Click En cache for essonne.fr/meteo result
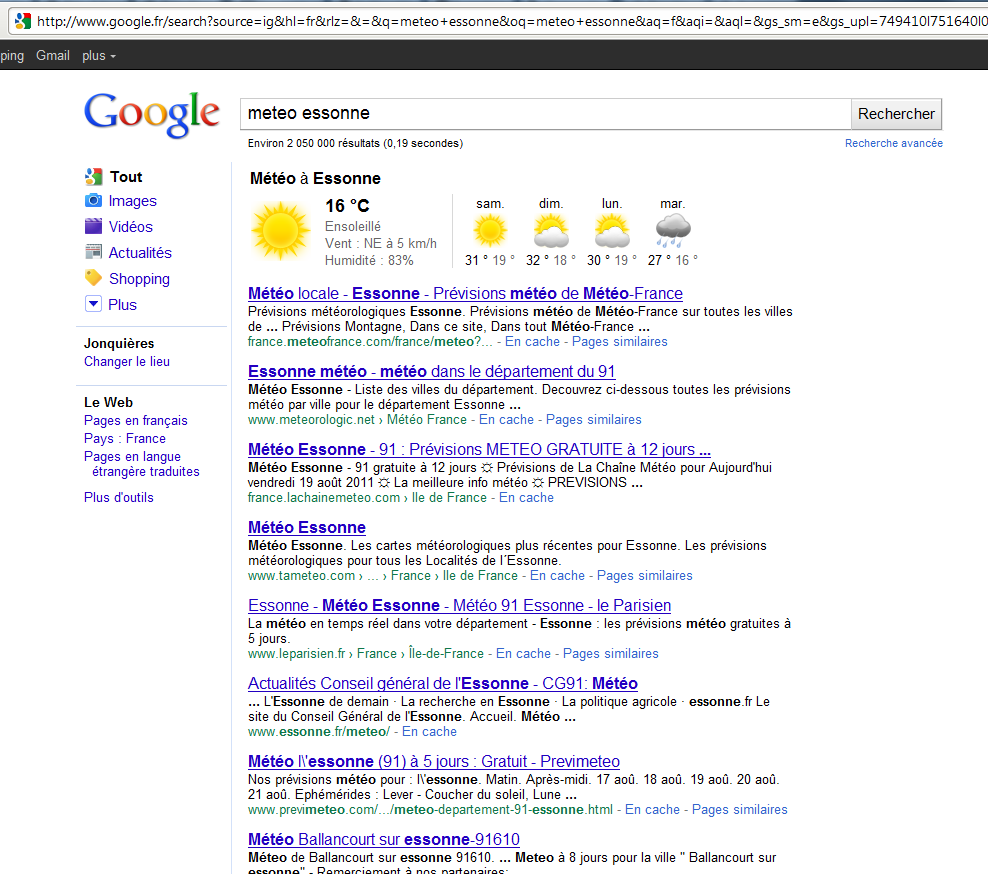 click(x=429, y=732)
